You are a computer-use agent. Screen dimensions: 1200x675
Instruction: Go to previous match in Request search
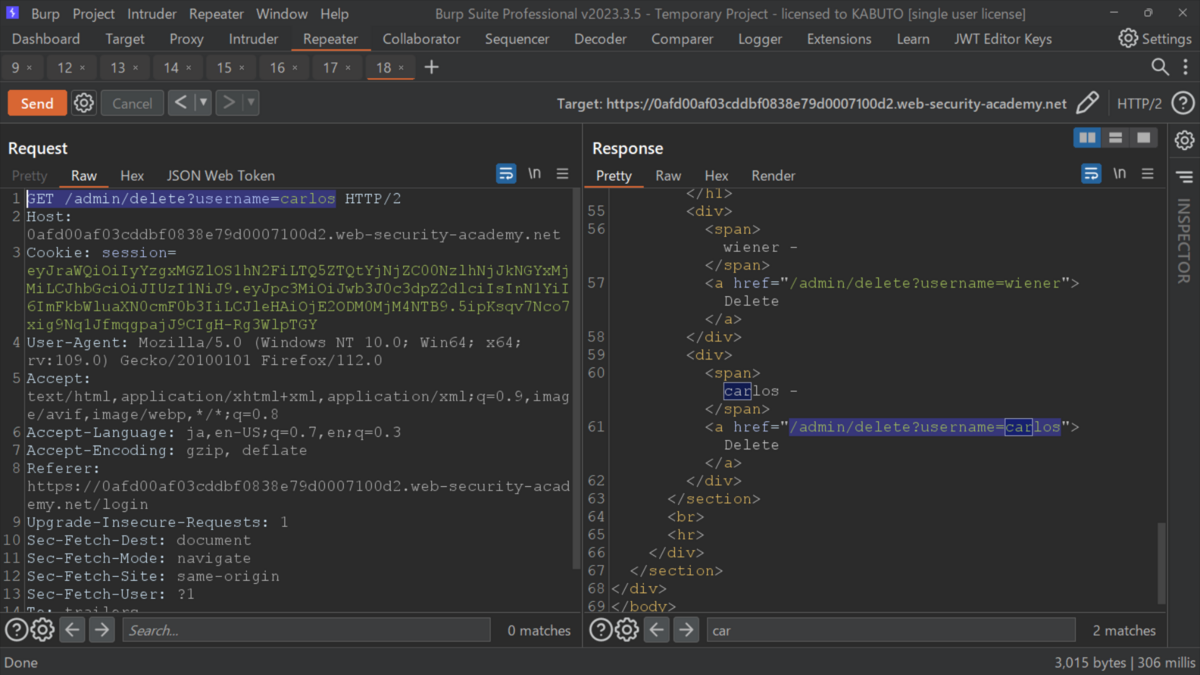pyautogui.click(x=72, y=630)
